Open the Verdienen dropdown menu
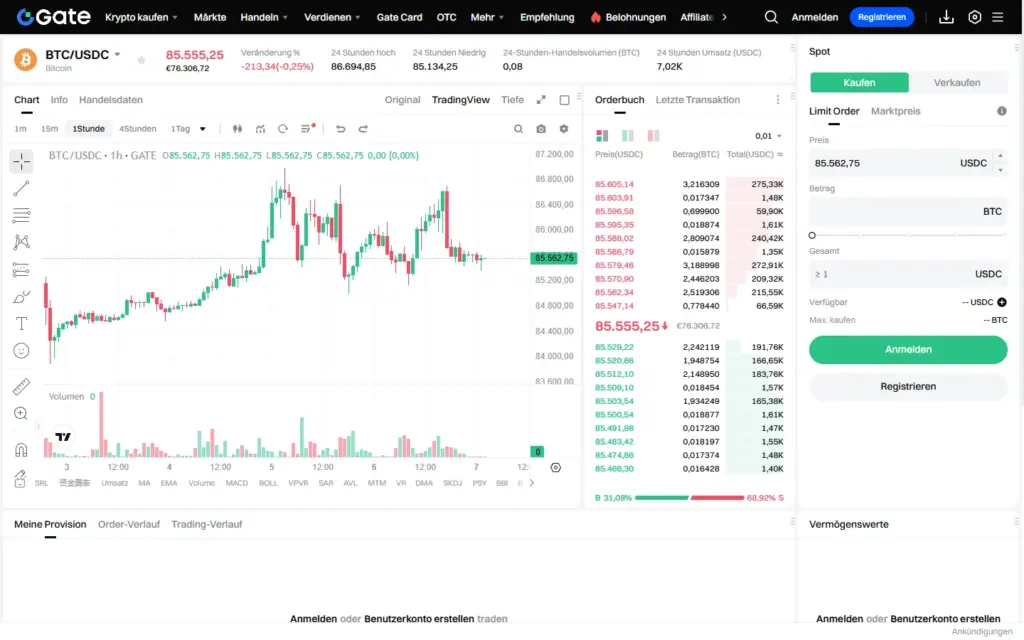1024x640 pixels. [x=332, y=17]
